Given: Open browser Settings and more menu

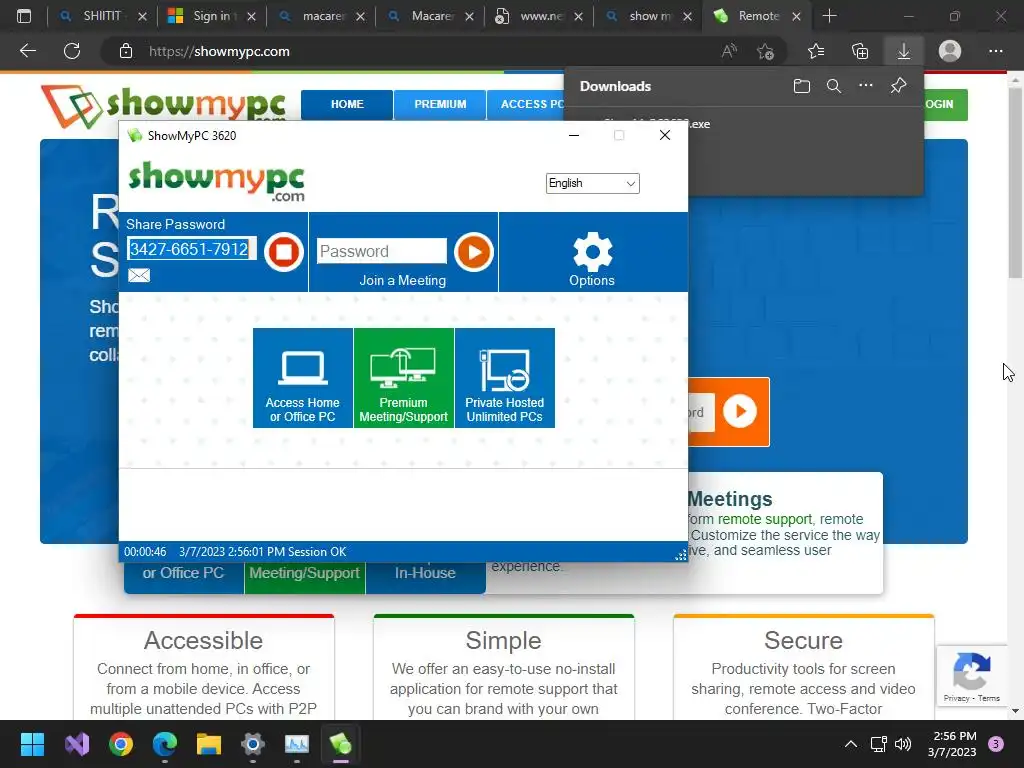Looking at the screenshot, I should (995, 51).
